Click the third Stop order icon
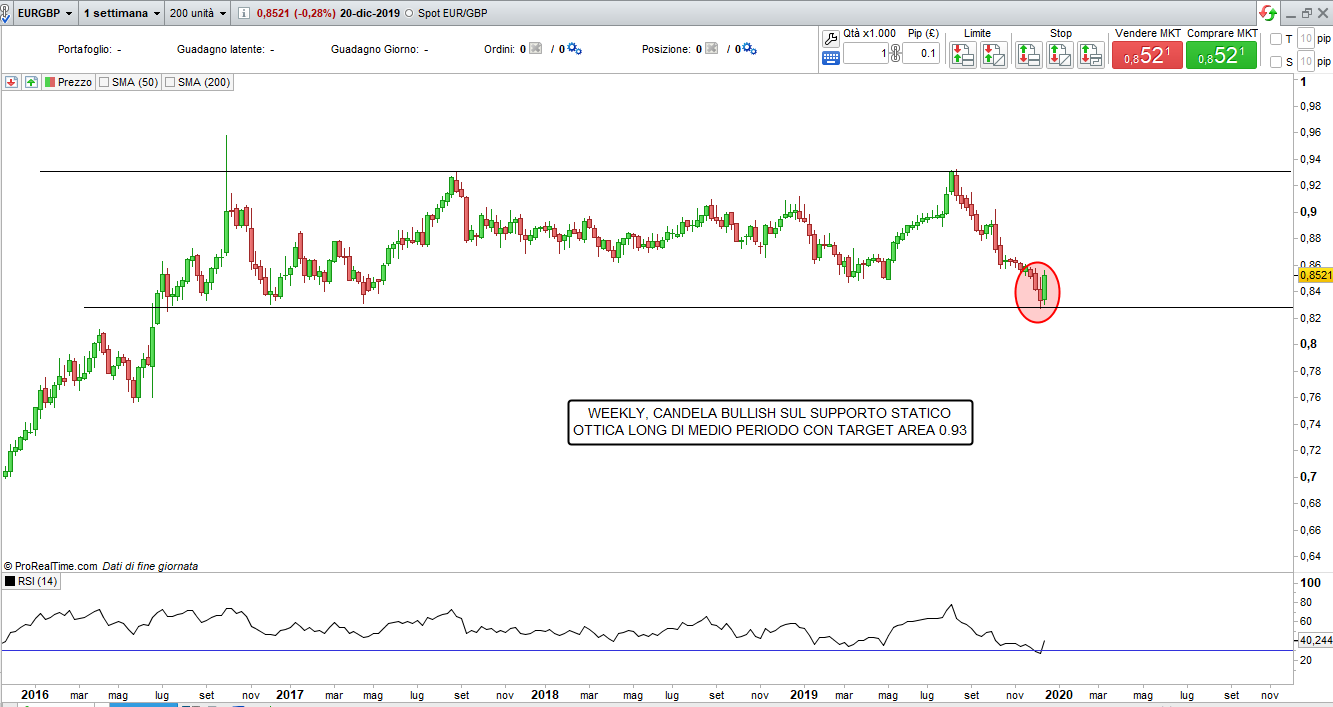 1091,55
